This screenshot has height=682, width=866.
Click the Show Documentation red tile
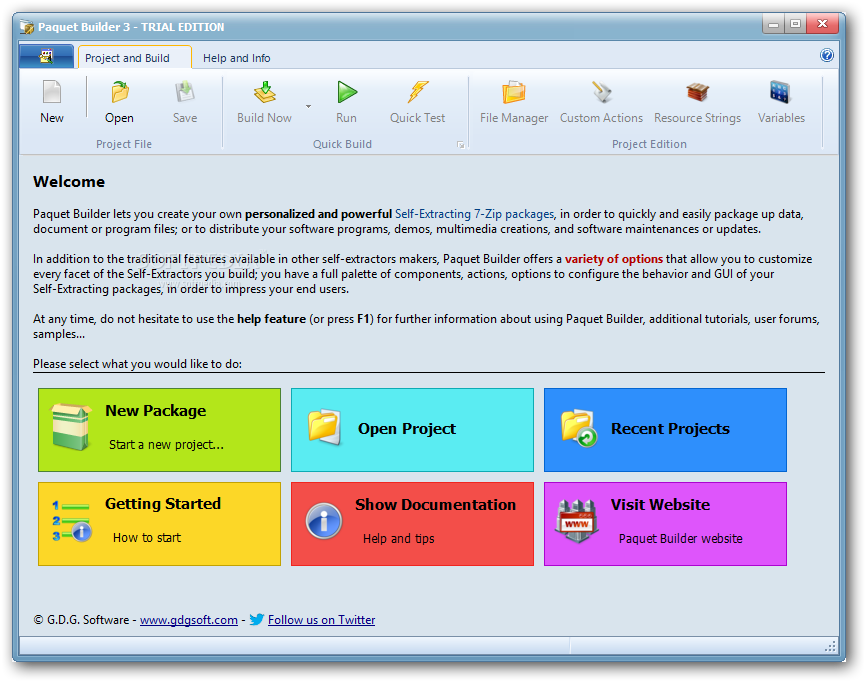413,524
